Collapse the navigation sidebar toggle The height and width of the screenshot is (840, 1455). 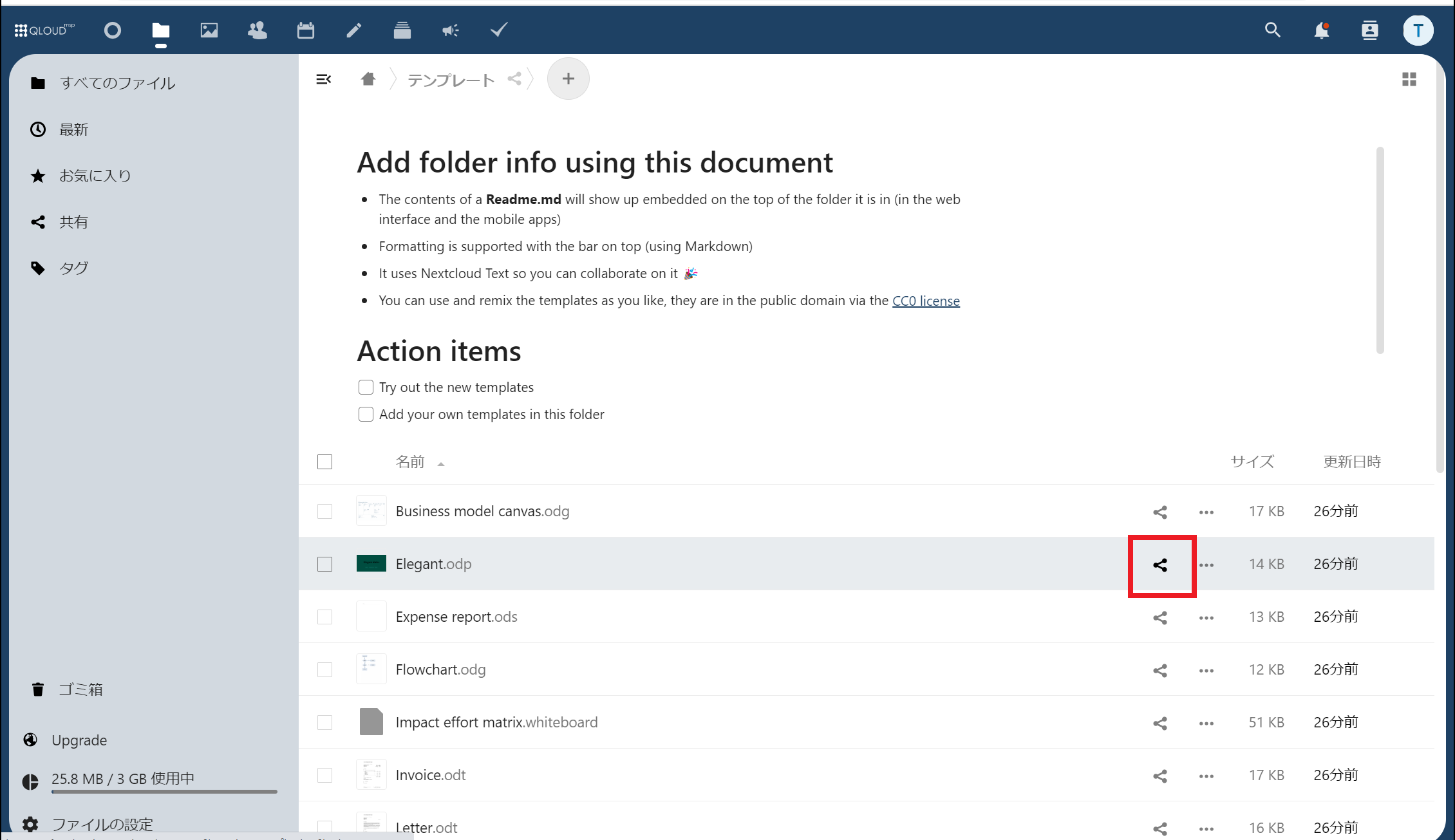pos(324,79)
